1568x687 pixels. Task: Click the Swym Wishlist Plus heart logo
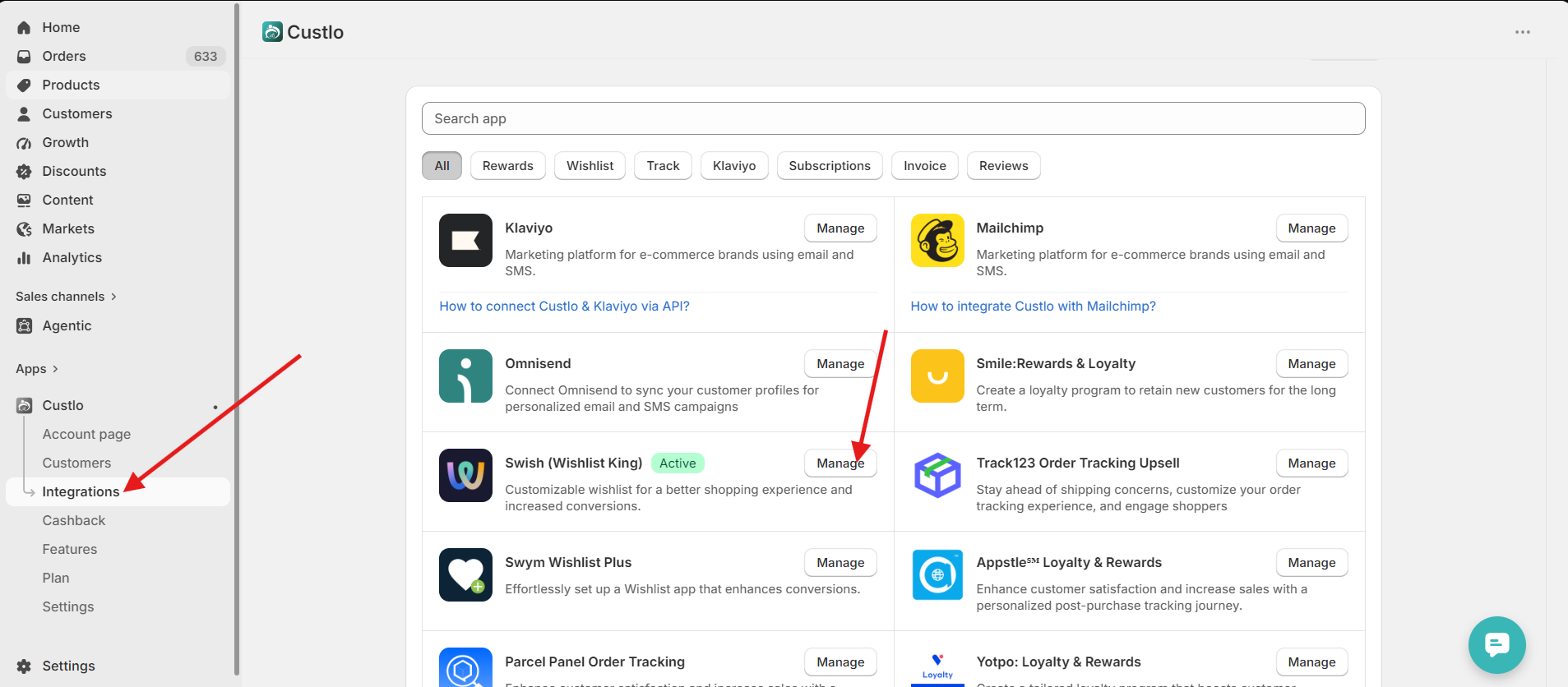tap(465, 575)
